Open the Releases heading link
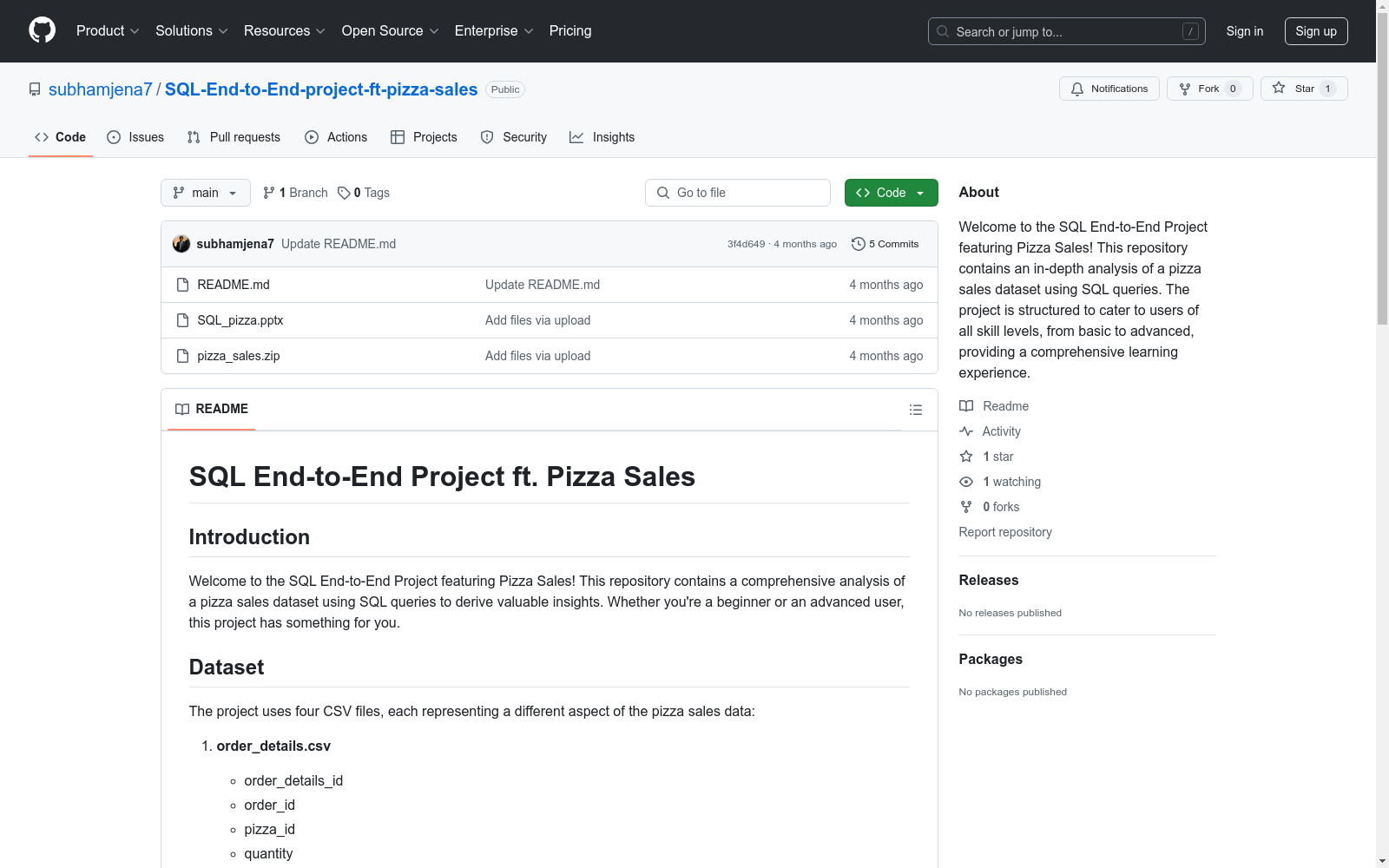The height and width of the screenshot is (868, 1389). point(989,581)
